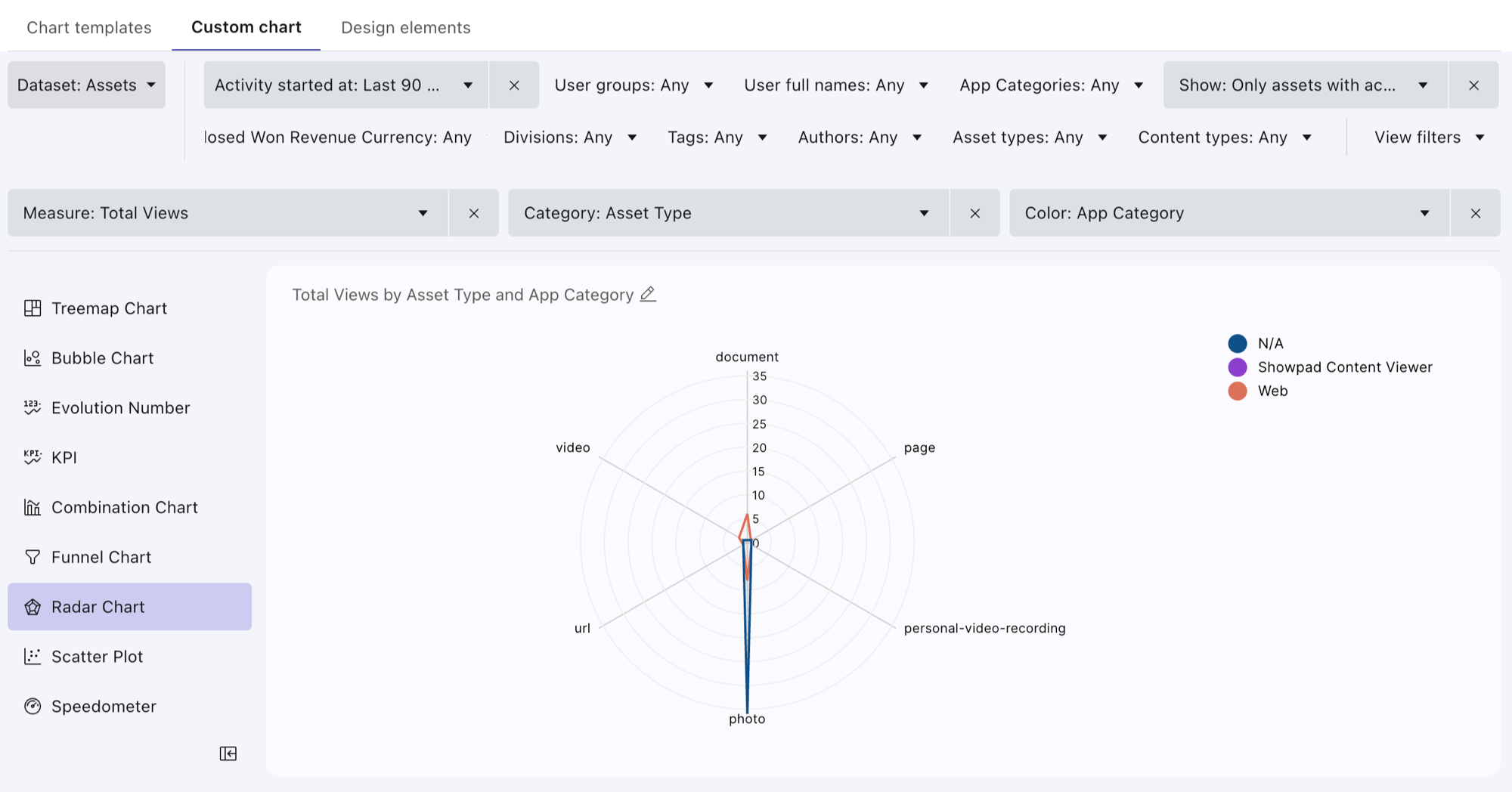Click the Combination Chart icon
1512x792 pixels.
(33, 507)
